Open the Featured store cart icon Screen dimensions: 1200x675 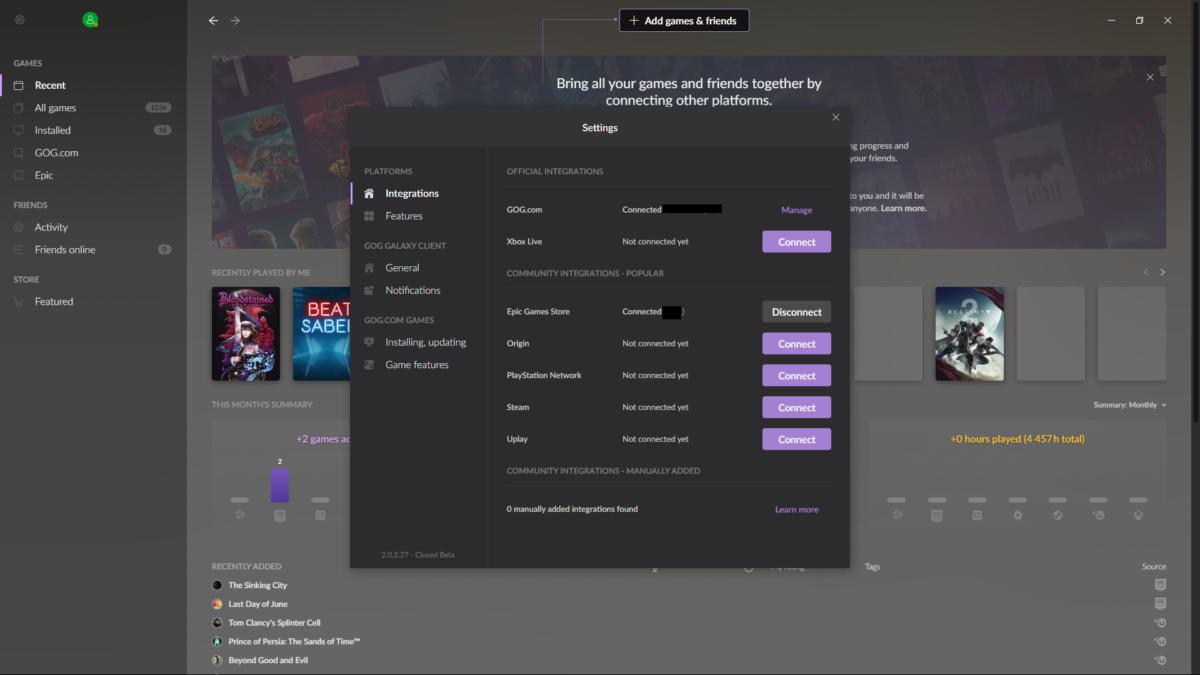[18, 301]
